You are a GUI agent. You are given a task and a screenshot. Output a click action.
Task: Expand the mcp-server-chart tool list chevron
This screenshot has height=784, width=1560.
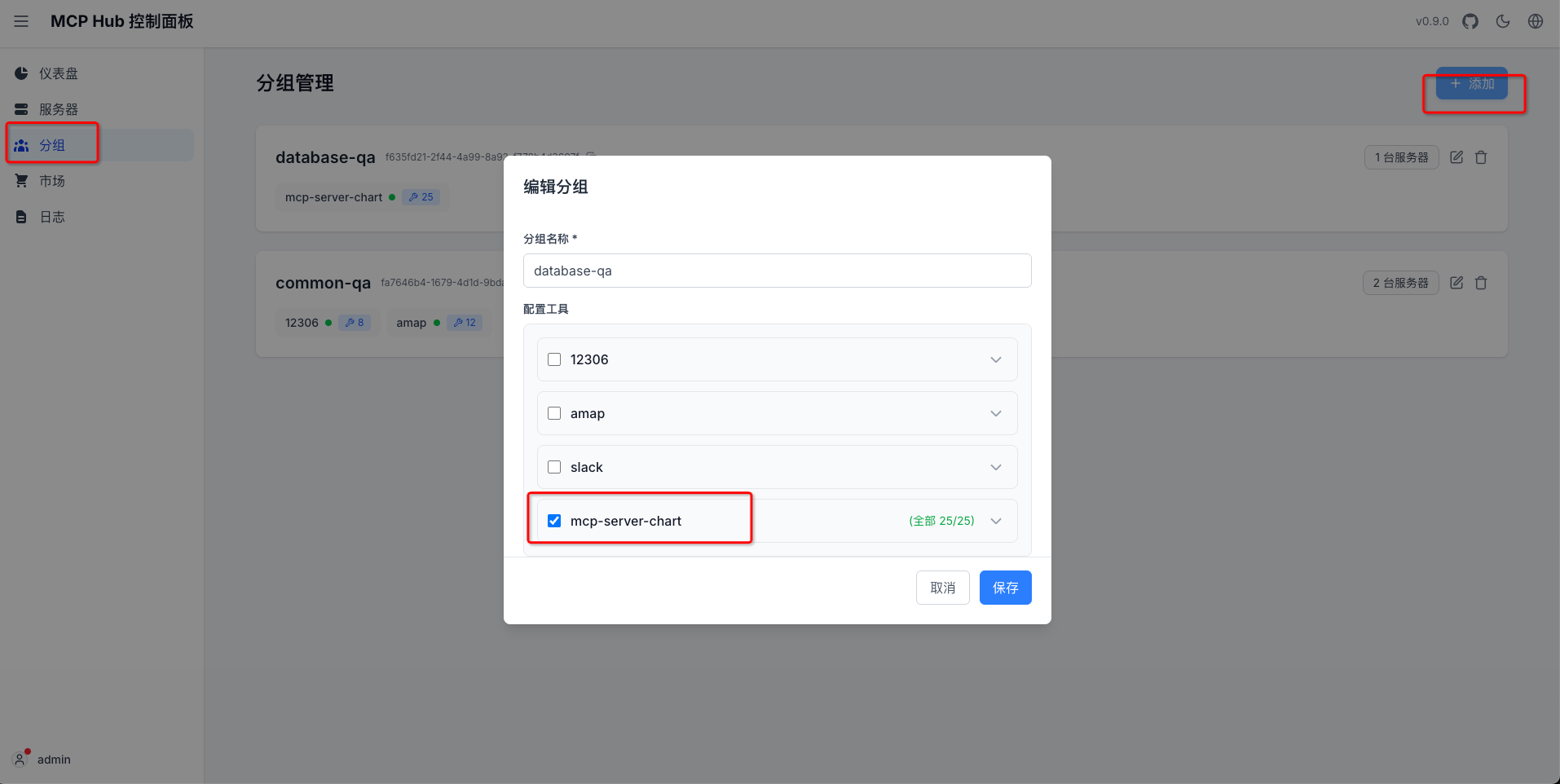996,521
